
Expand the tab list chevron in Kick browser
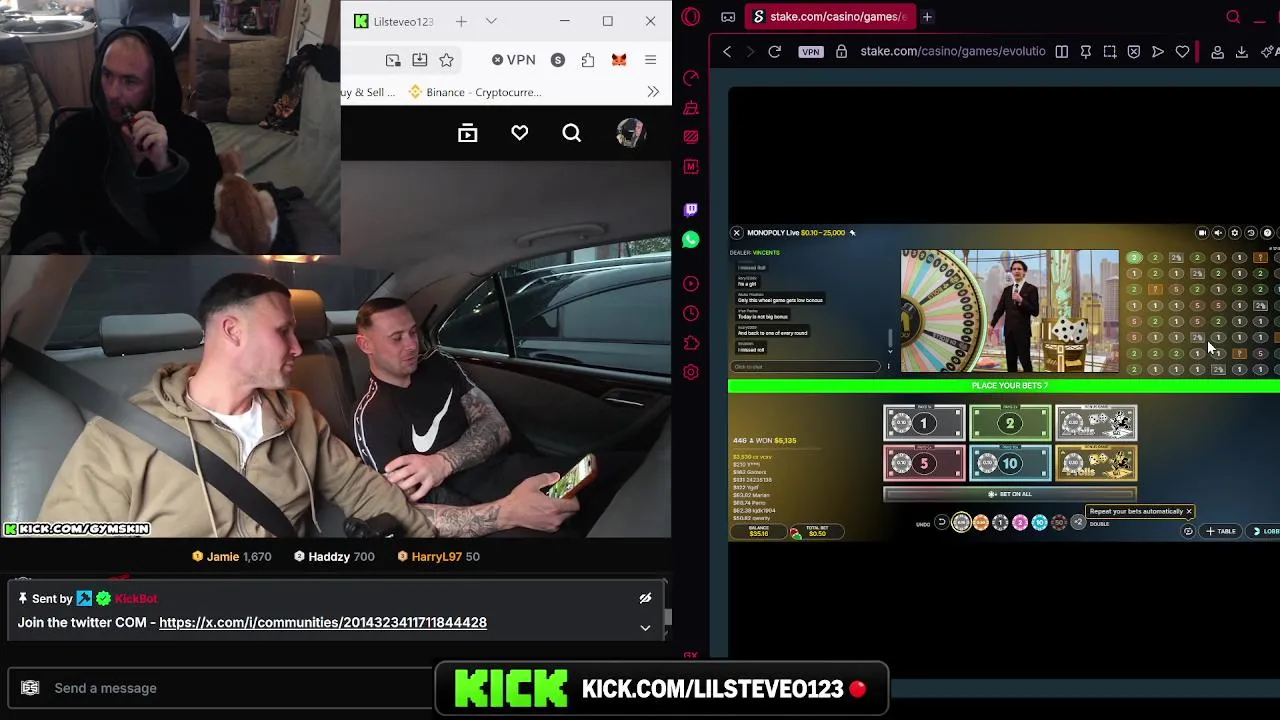(491, 21)
